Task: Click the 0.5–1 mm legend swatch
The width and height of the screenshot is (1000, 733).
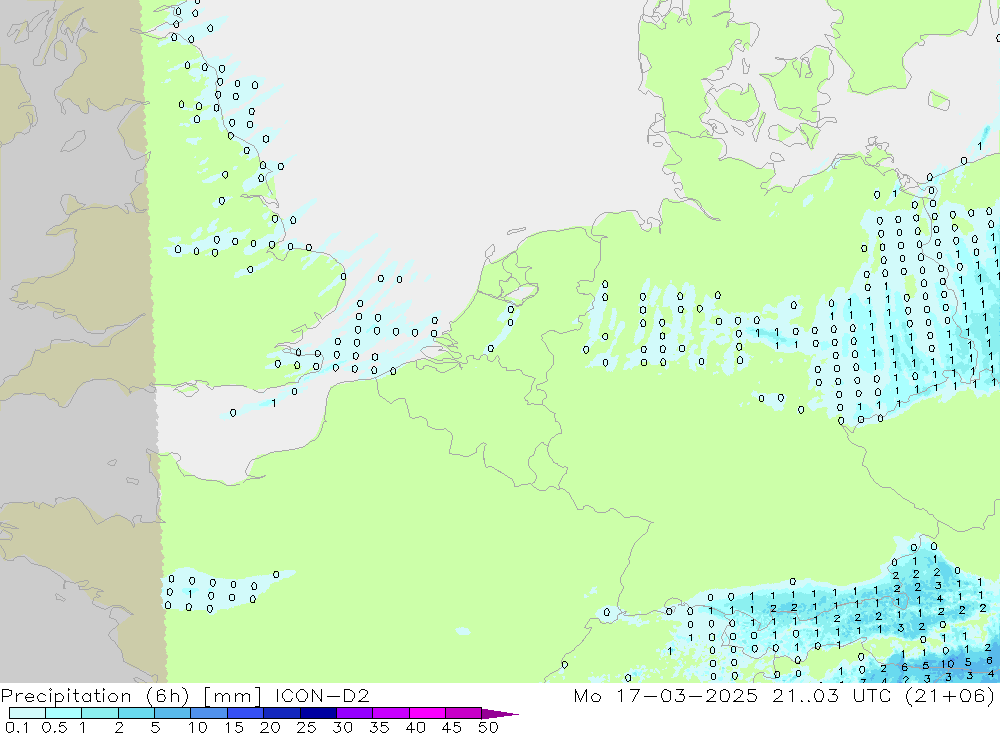Action: [64, 713]
